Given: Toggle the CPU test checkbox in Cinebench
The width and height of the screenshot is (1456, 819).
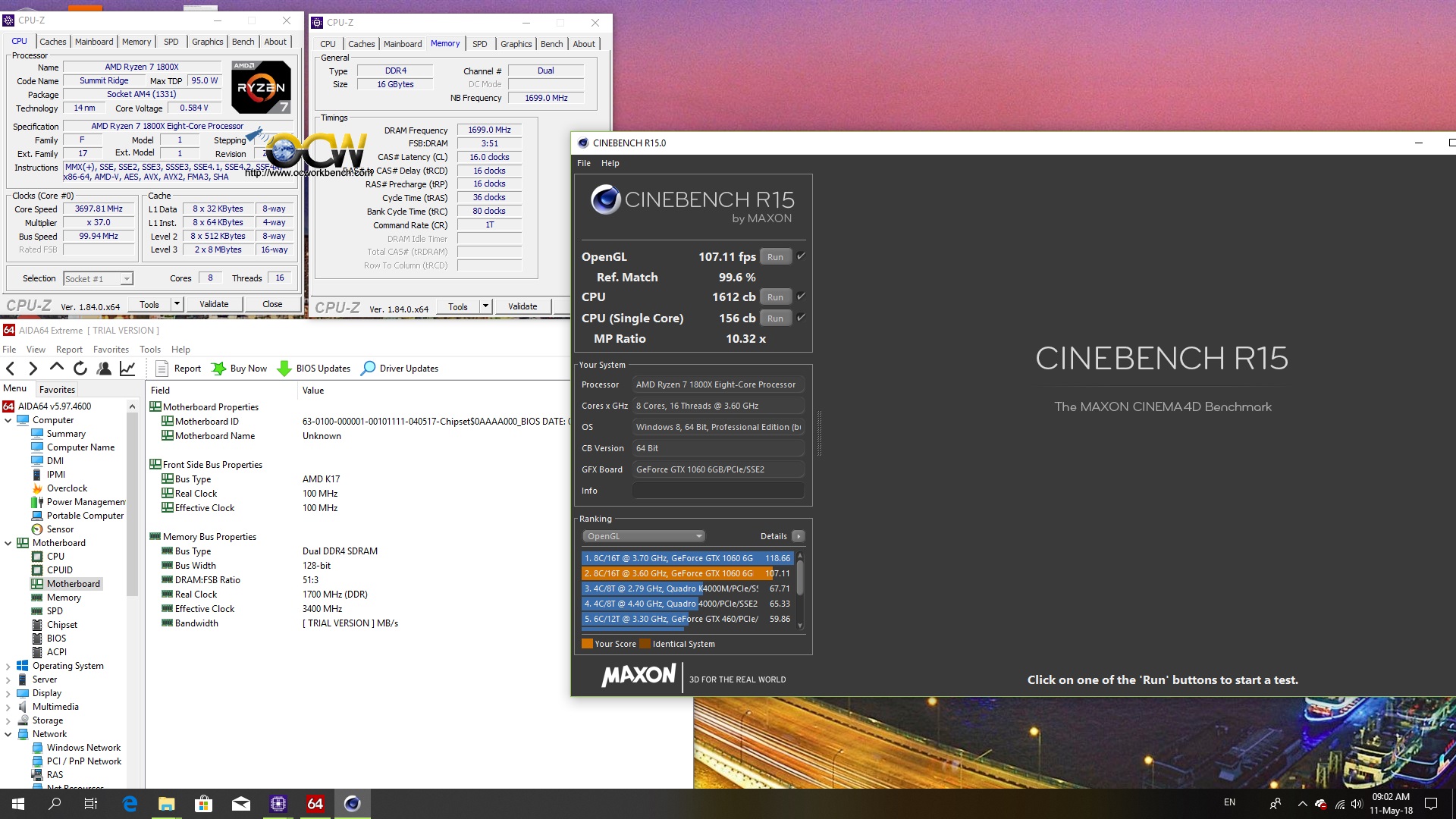Looking at the screenshot, I should [801, 297].
